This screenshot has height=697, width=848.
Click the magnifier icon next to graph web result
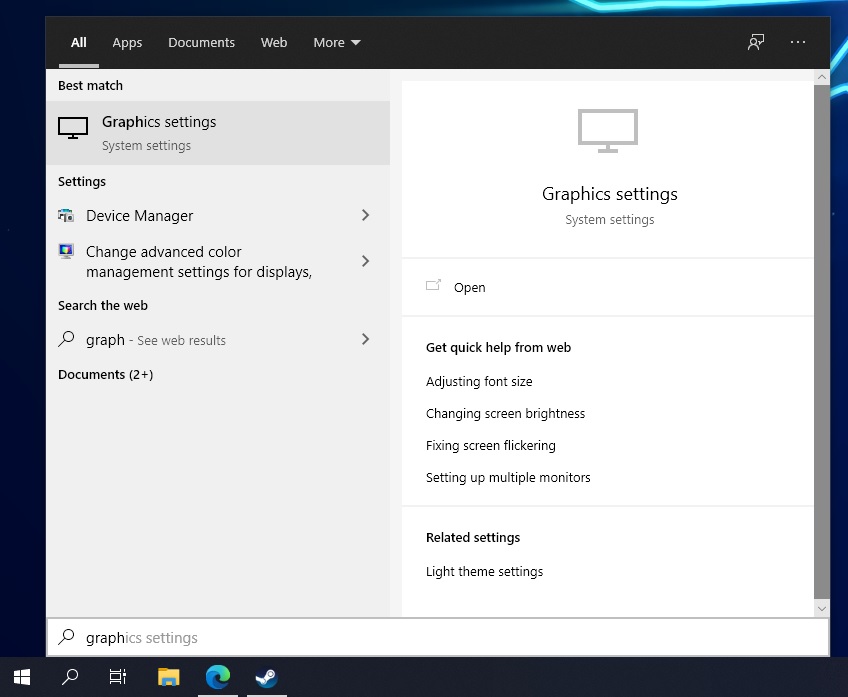pos(66,339)
